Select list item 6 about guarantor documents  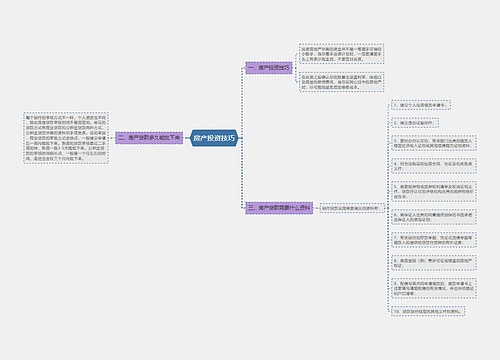click(x=434, y=217)
